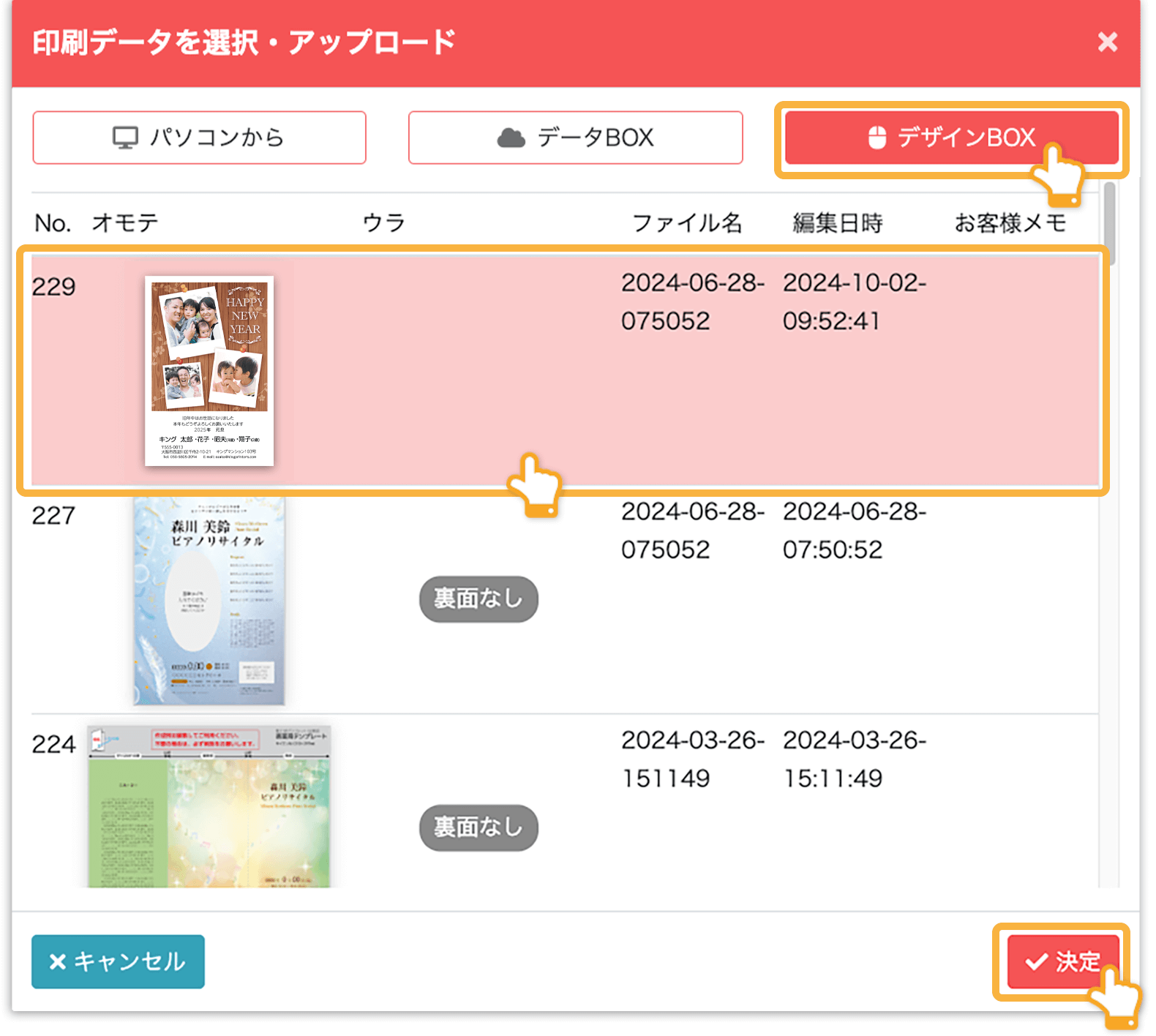Click the design list vertical scrollbar

tap(1110, 219)
